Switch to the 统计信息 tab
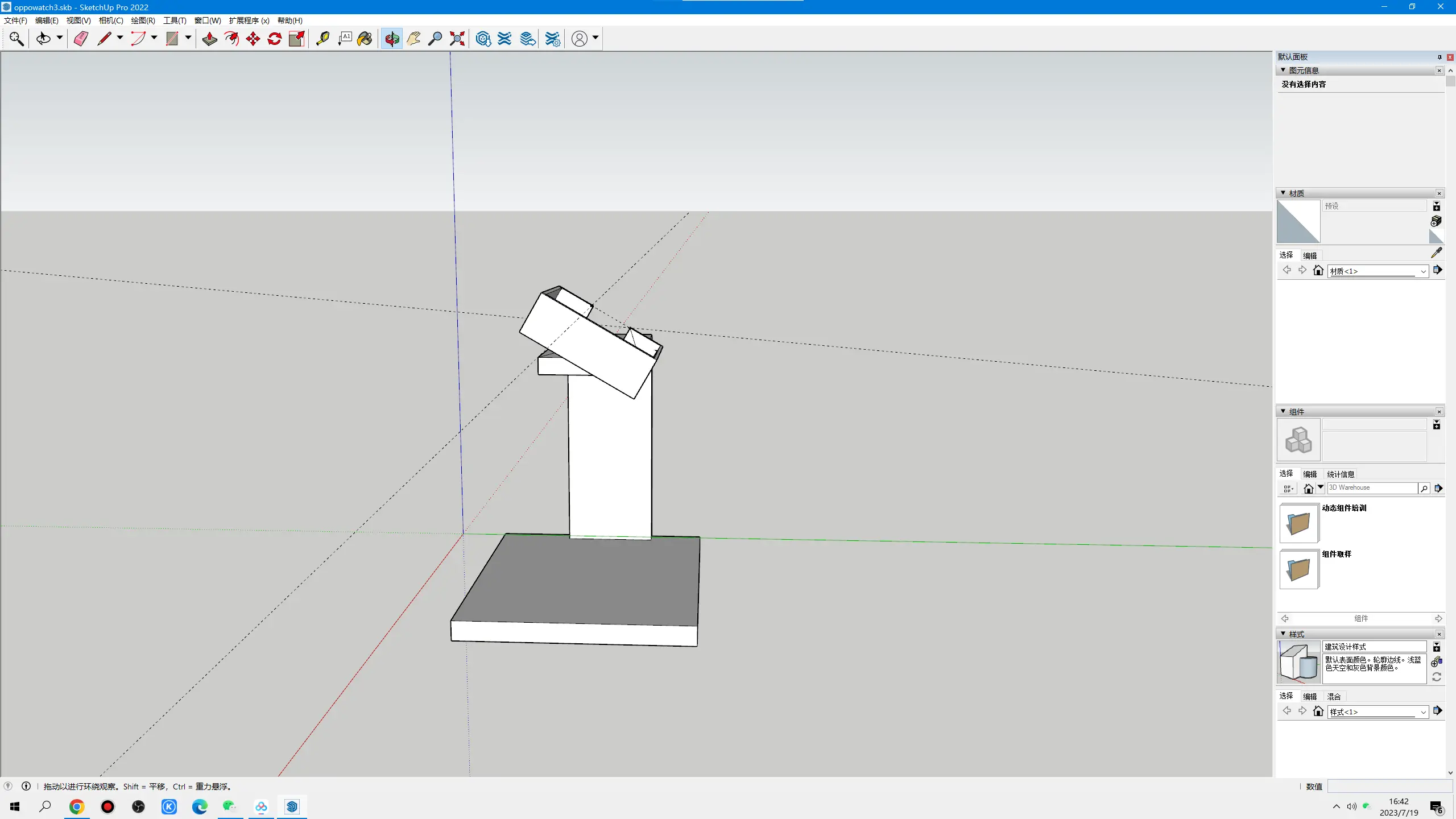Viewport: 1456px width, 819px height. (1341, 474)
